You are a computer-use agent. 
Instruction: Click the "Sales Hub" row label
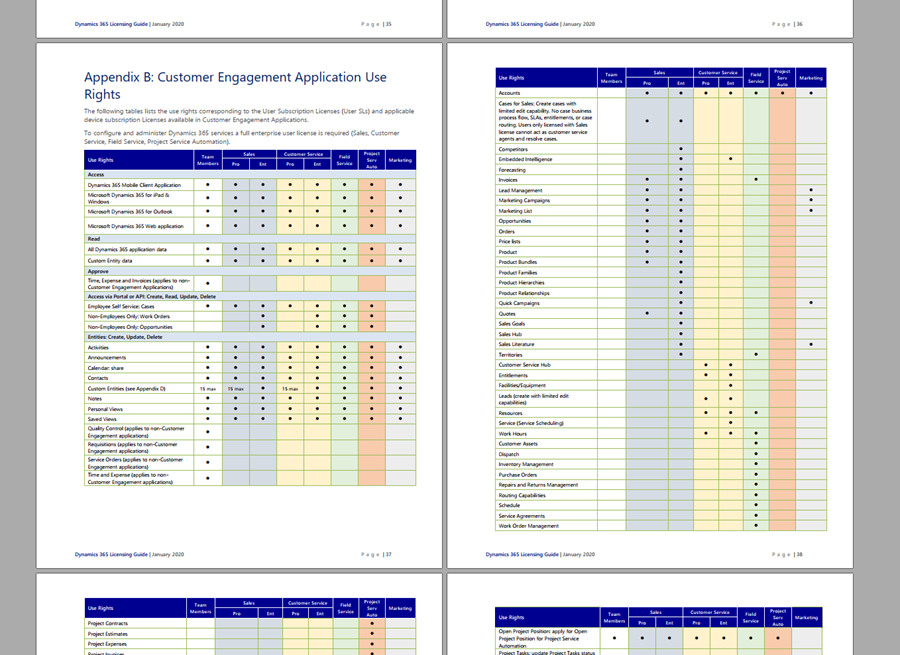(510, 334)
